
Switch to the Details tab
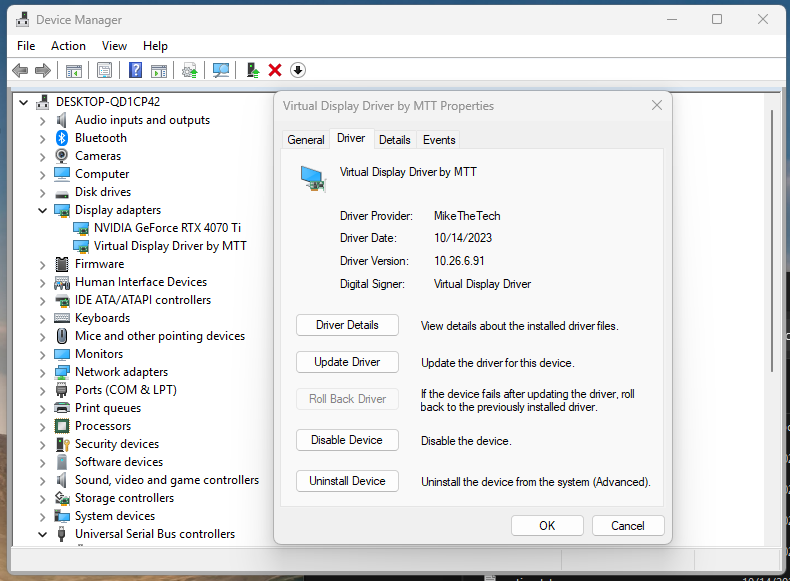[x=394, y=140]
